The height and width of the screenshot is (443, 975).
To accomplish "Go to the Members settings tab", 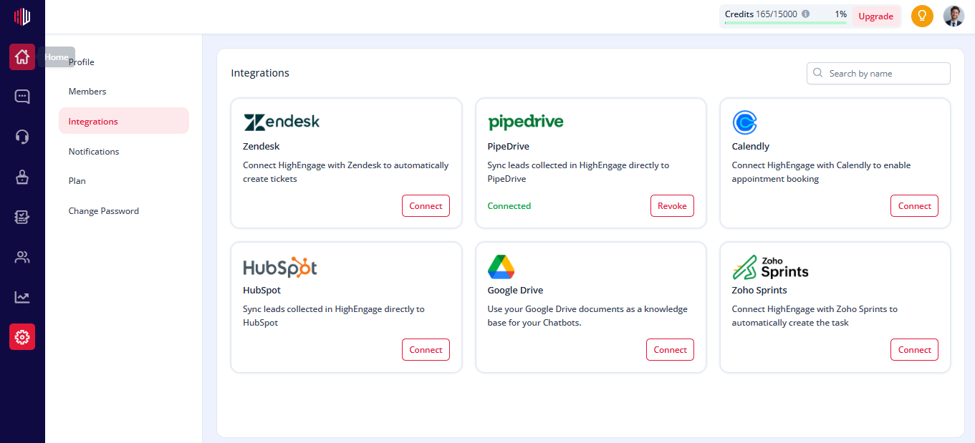I will pos(87,91).
